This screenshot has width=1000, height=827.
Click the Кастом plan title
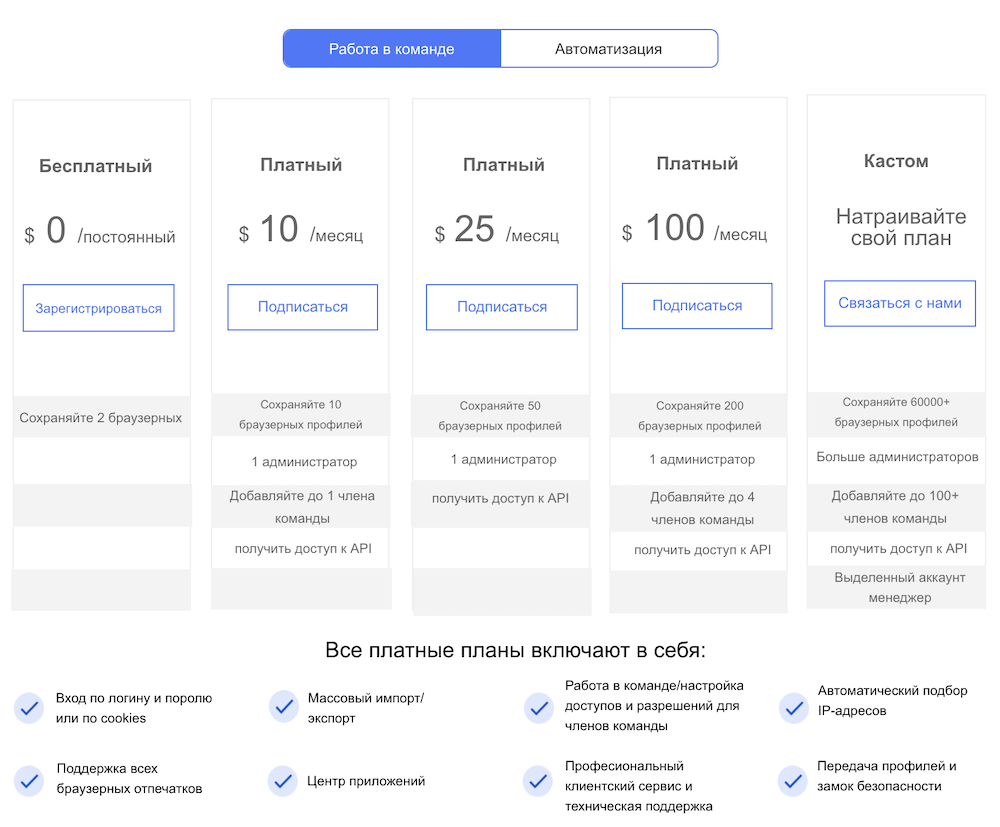tap(896, 161)
